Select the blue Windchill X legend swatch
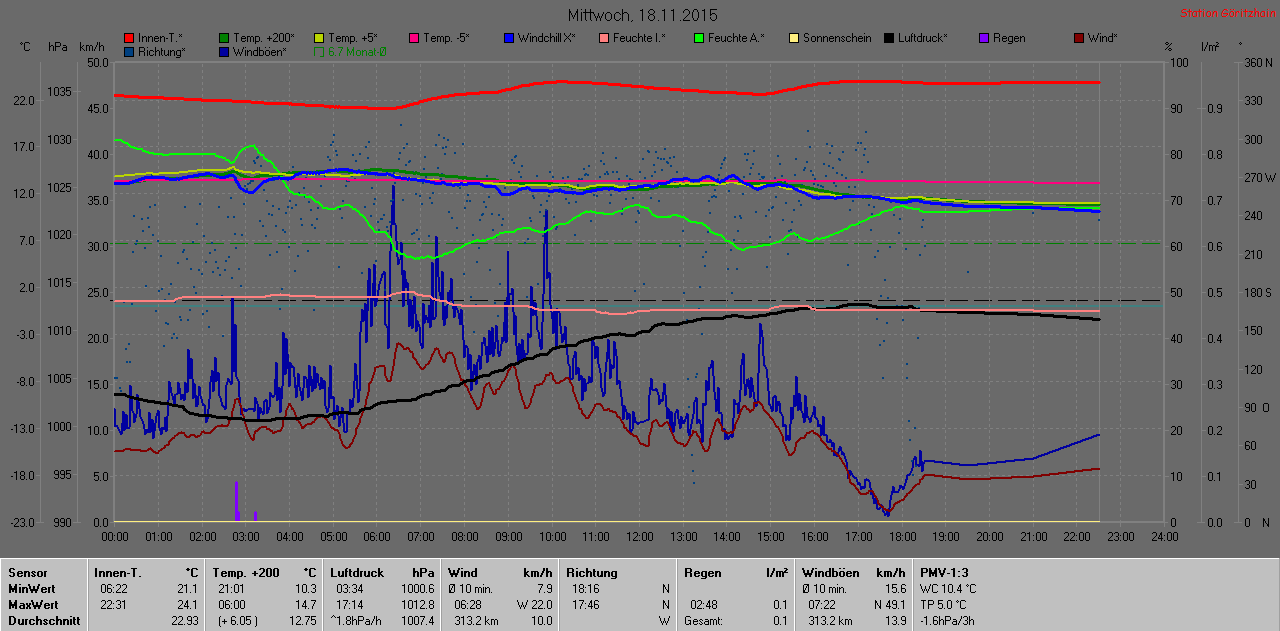The height and width of the screenshot is (631, 1280). point(509,38)
